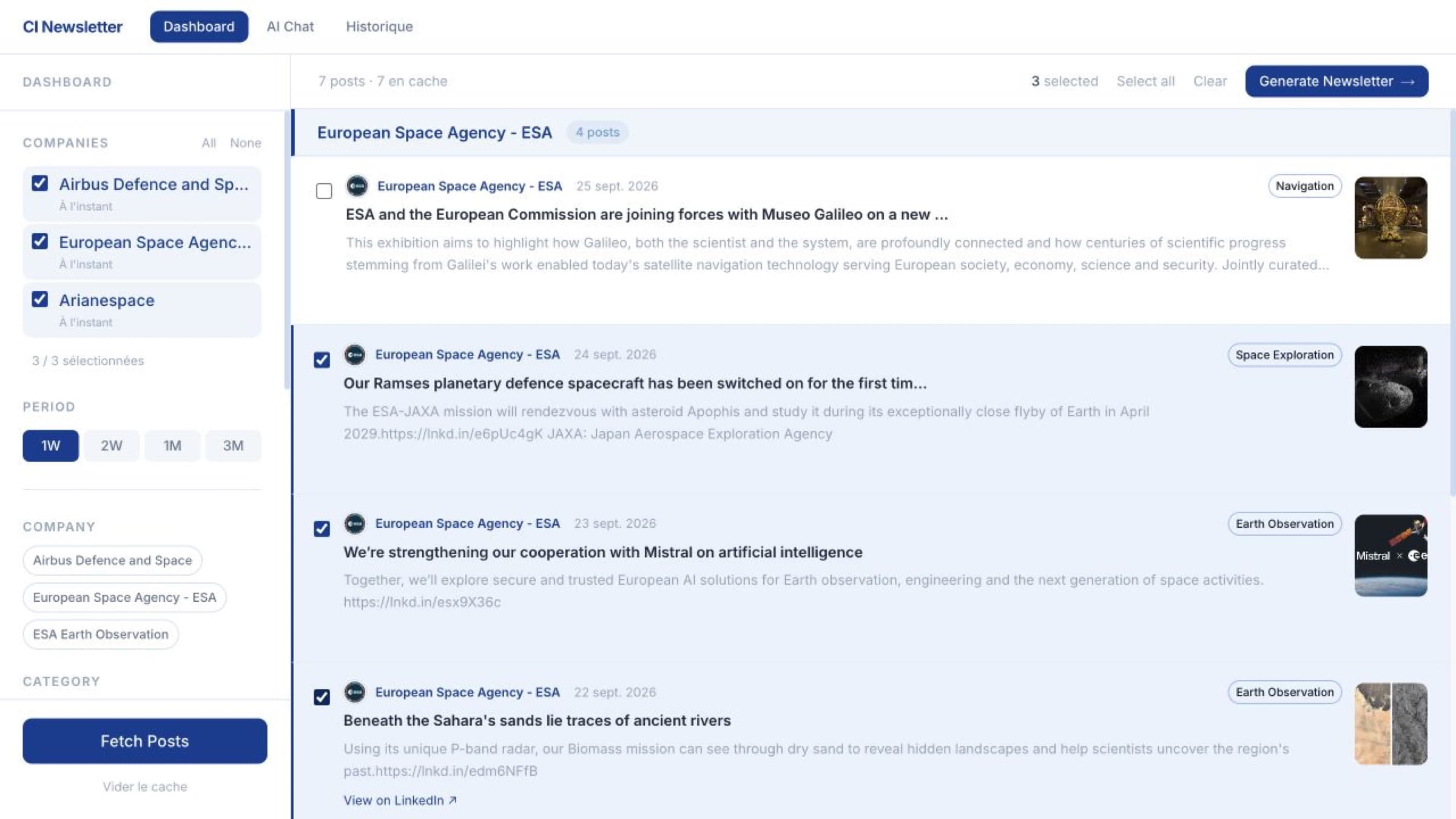
Task: Set period to 3M
Action: pyautogui.click(x=233, y=446)
